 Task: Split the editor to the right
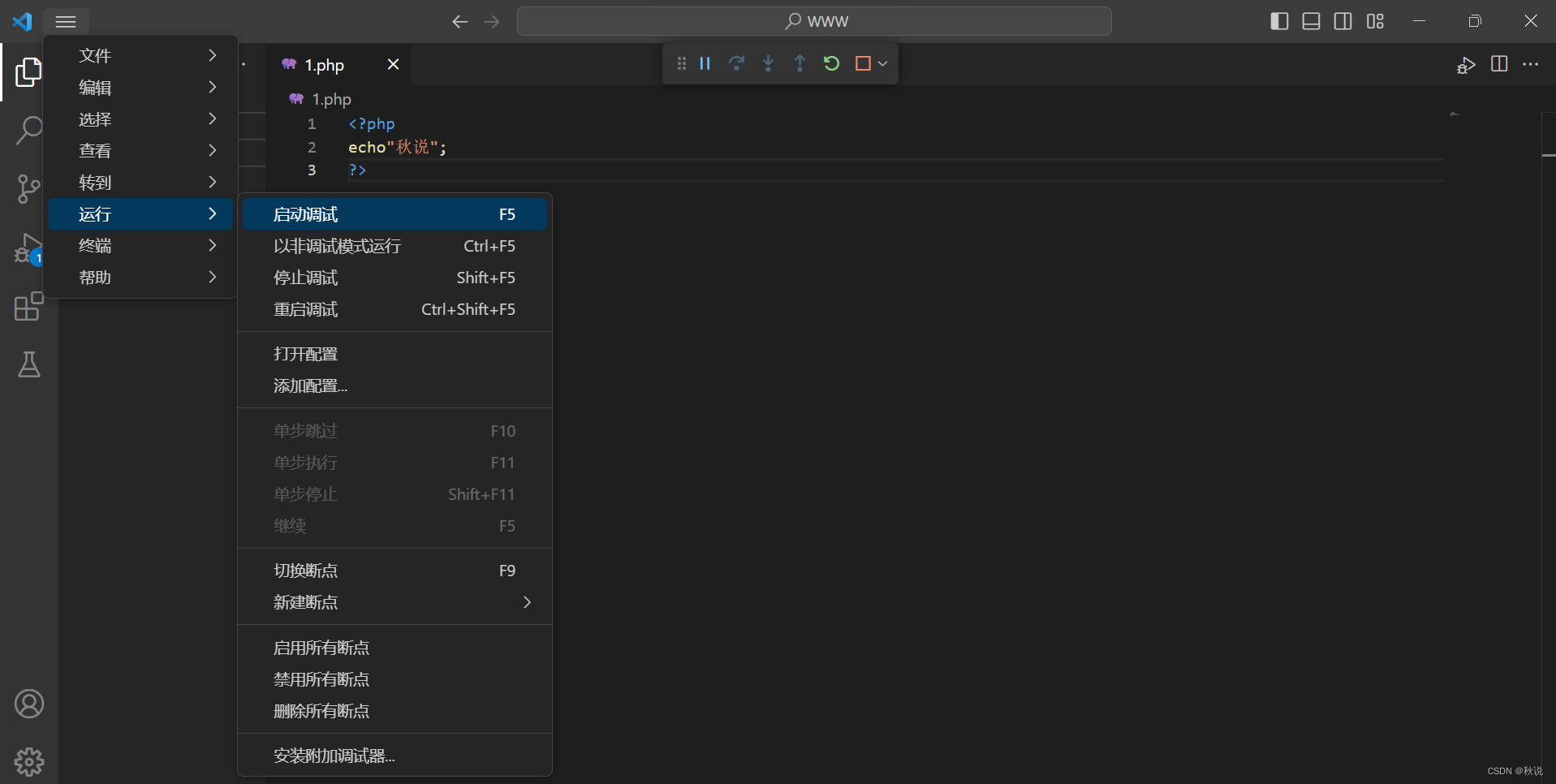(x=1499, y=64)
